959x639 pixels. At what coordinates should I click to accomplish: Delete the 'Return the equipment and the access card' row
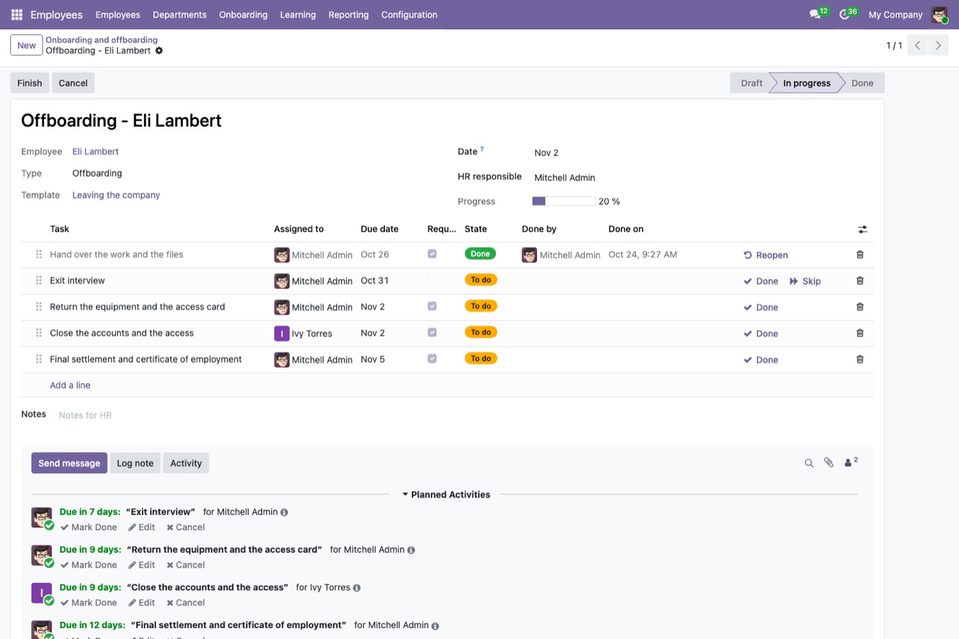click(x=860, y=307)
